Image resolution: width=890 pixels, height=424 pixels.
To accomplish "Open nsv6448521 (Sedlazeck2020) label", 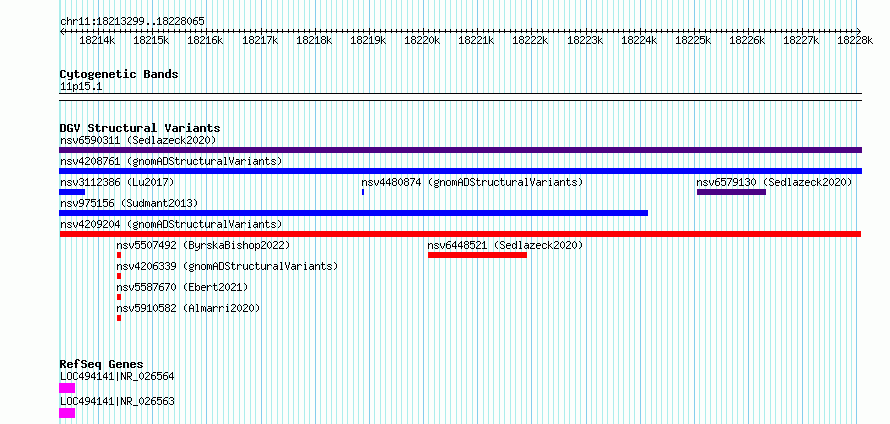I will [x=505, y=245].
